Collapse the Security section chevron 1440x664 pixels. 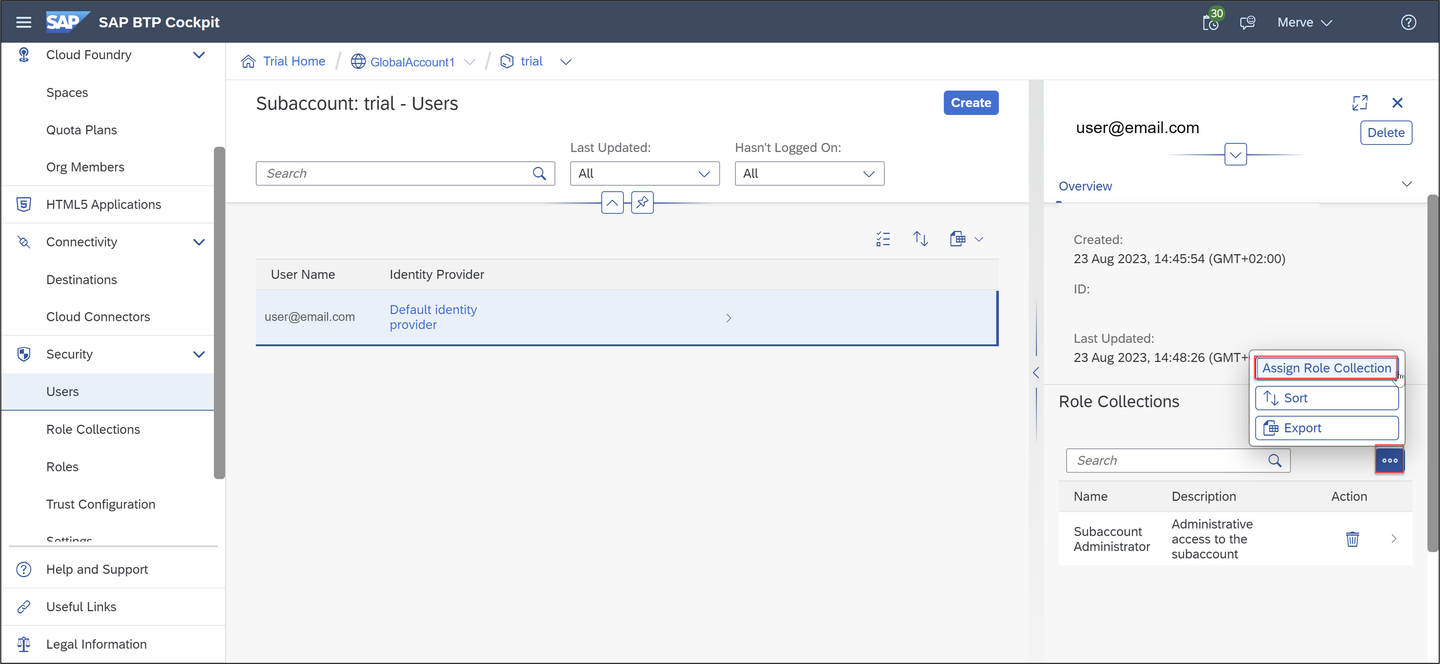pyautogui.click(x=199, y=354)
